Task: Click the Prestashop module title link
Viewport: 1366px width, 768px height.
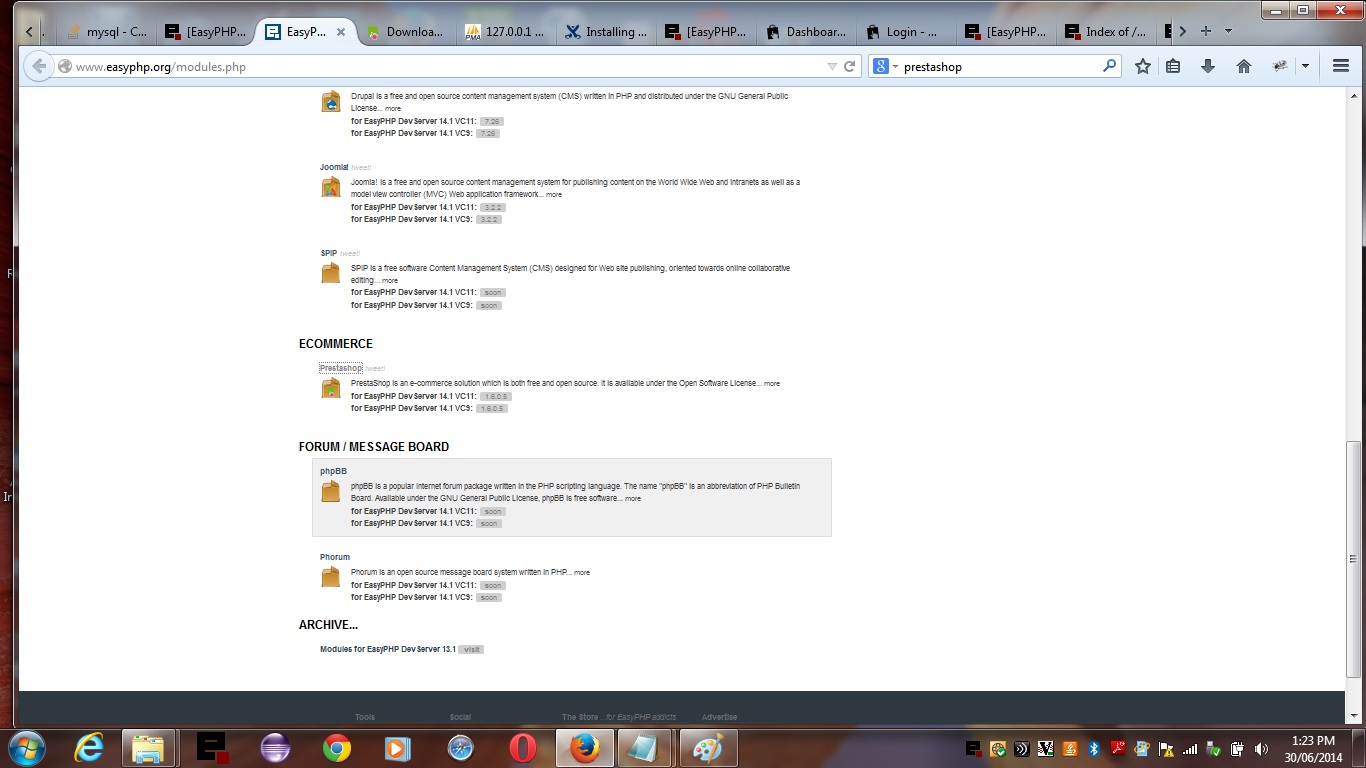Action: tap(341, 368)
